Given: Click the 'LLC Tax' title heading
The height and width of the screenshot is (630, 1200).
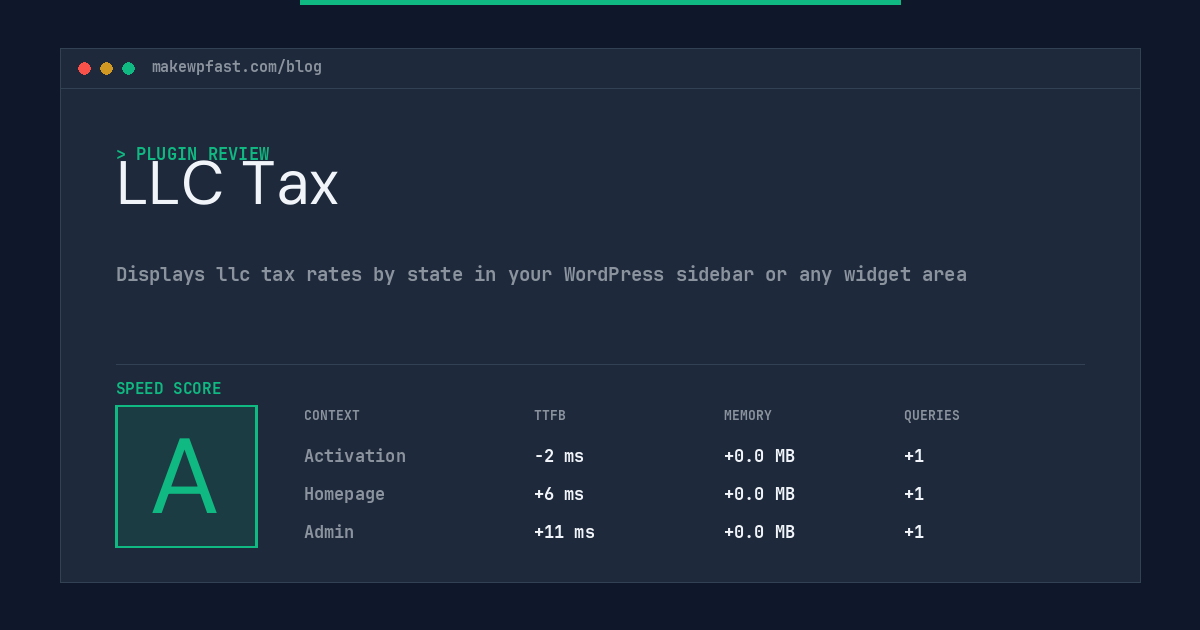Looking at the screenshot, I should coord(227,184).
